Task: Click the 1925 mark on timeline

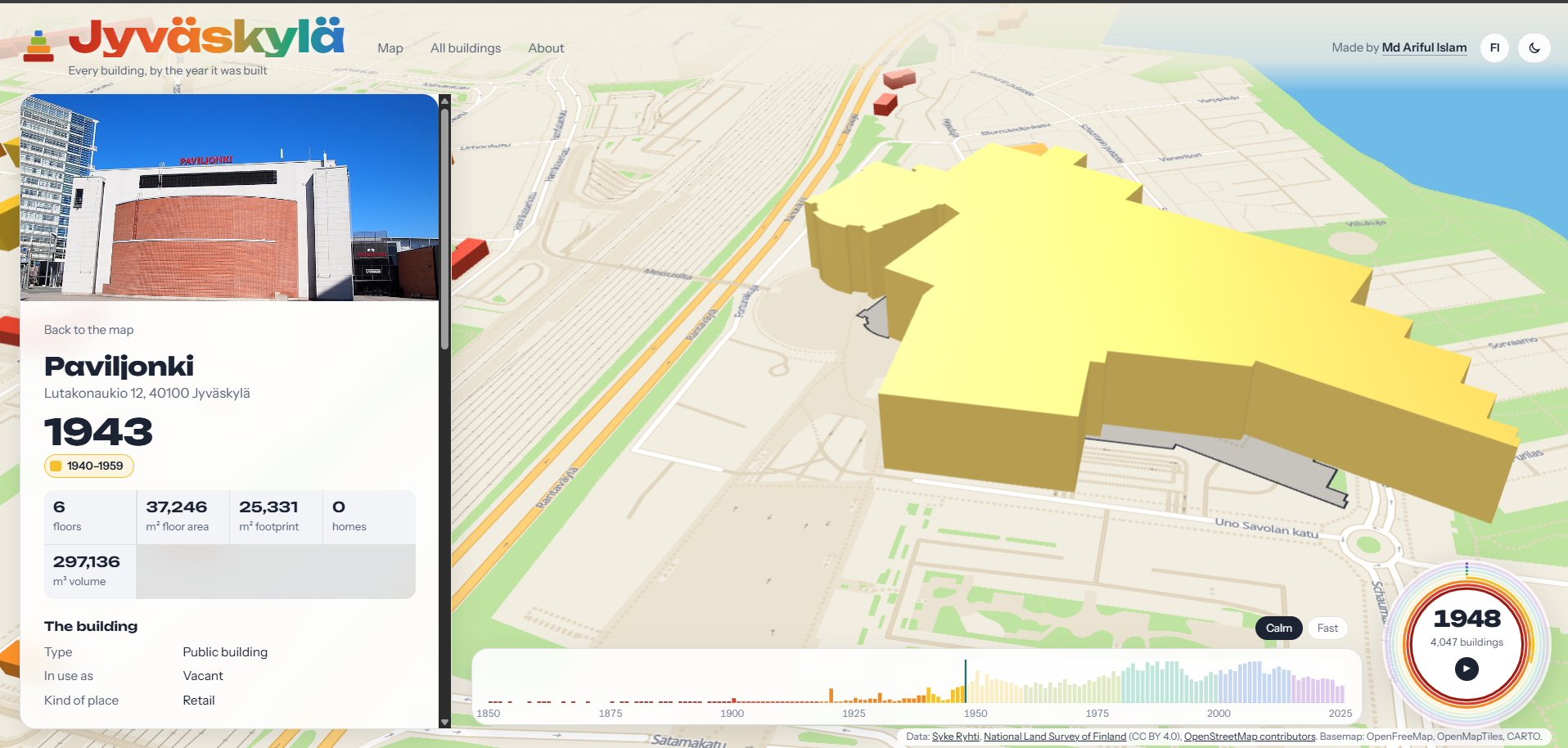Action: [x=854, y=714]
